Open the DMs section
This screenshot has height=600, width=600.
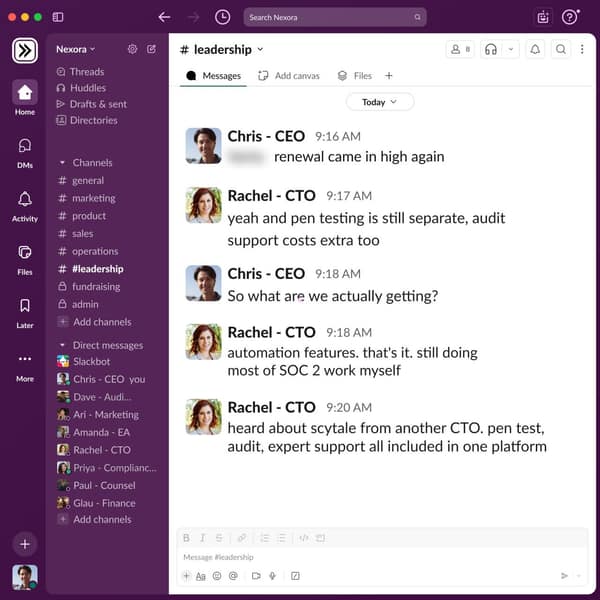pyautogui.click(x=25, y=153)
